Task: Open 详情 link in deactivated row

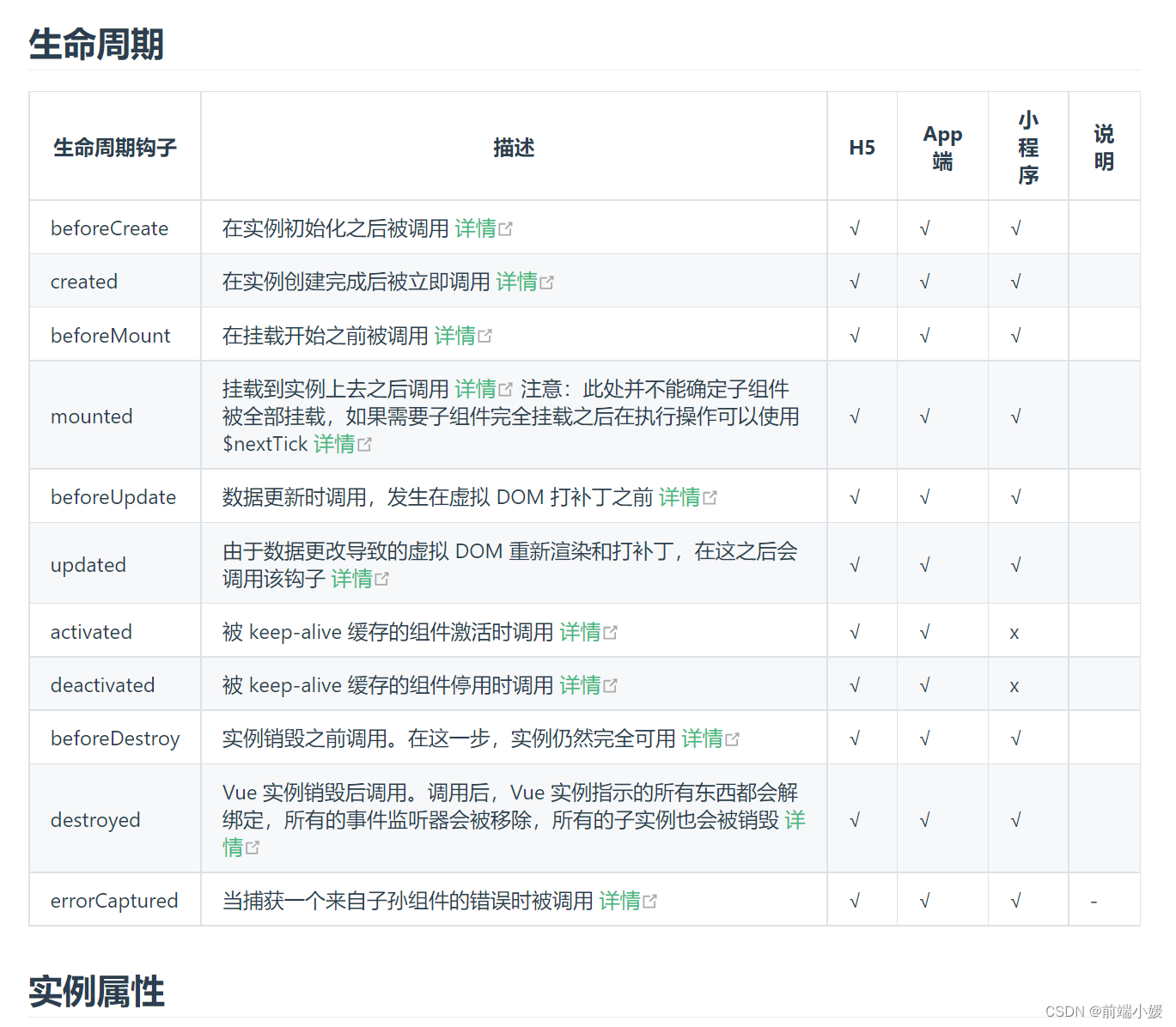Action: click(x=580, y=685)
